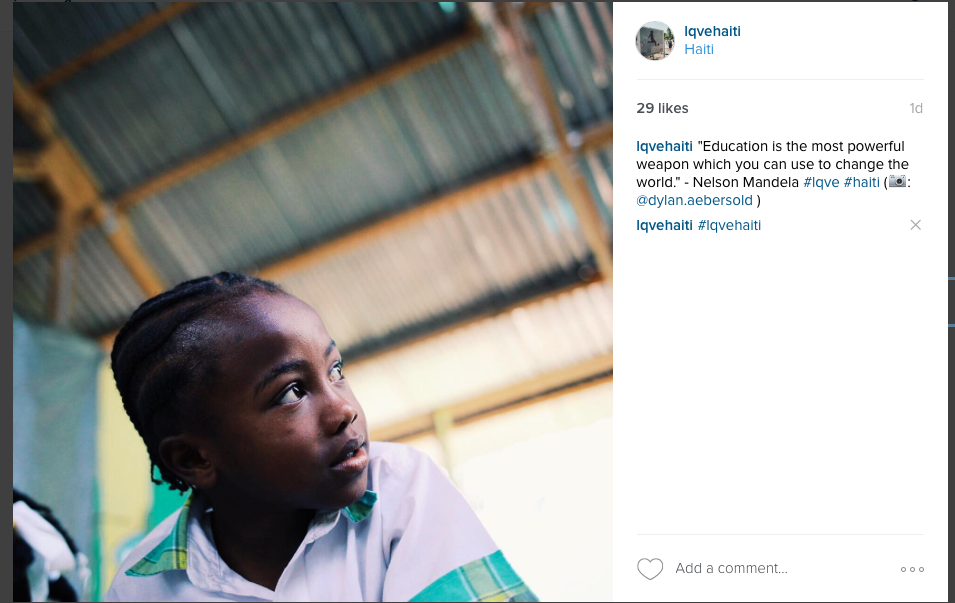Open the #lqve hashtag
Image resolution: width=955 pixels, height=603 pixels.
[x=821, y=182]
